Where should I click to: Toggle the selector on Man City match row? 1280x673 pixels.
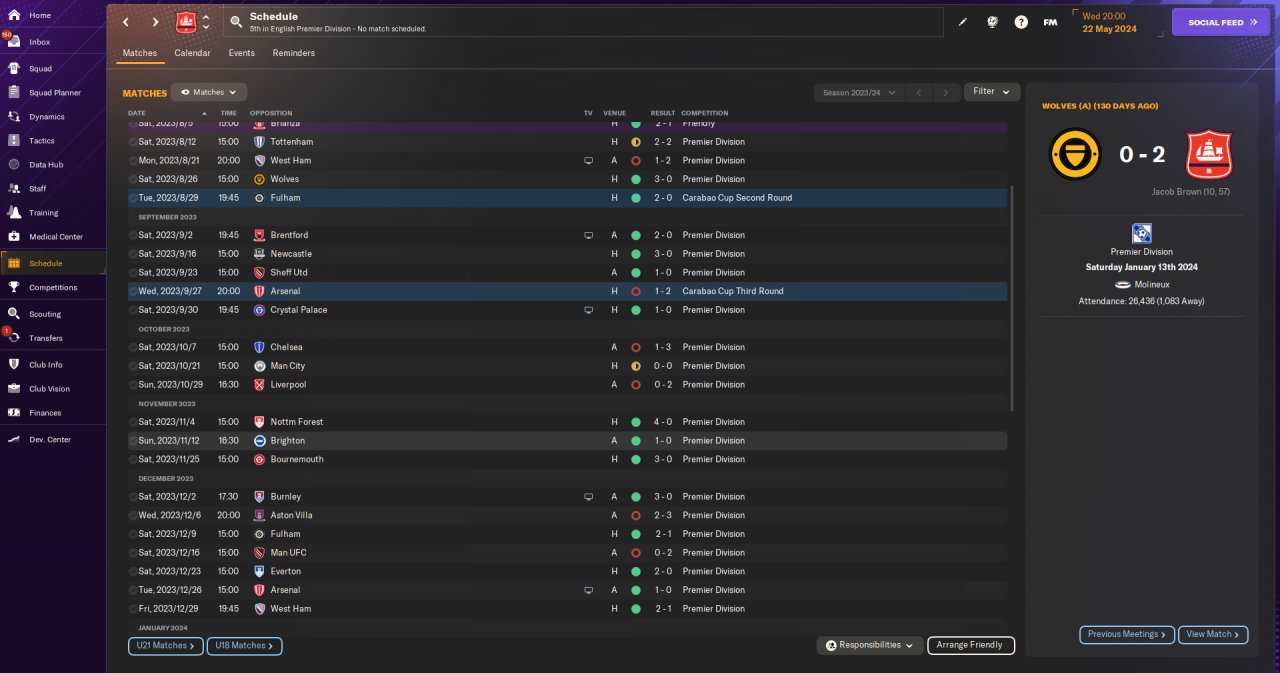click(x=133, y=366)
